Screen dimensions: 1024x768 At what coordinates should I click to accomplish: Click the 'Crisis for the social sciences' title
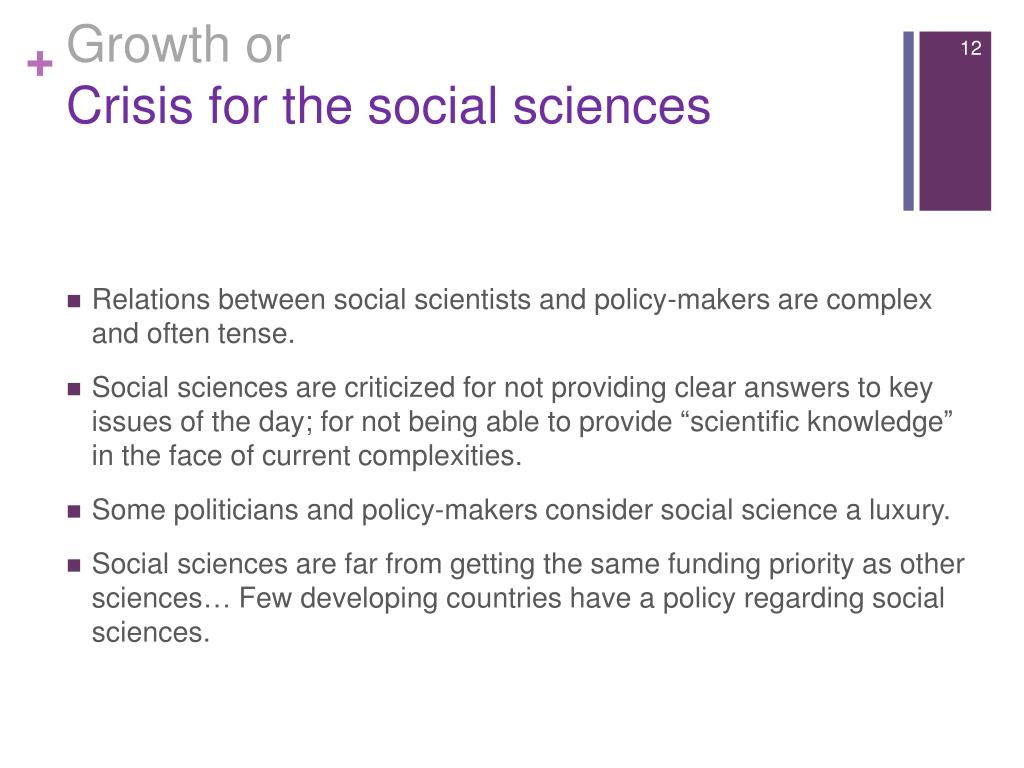coord(389,106)
